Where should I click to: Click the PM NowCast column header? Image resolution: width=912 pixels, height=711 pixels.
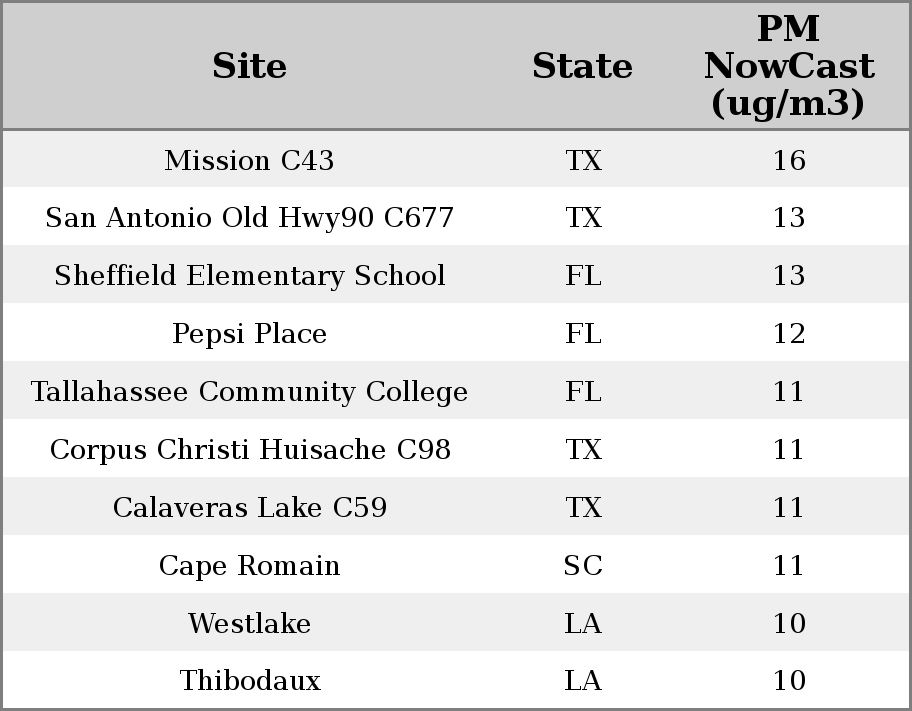click(x=789, y=66)
